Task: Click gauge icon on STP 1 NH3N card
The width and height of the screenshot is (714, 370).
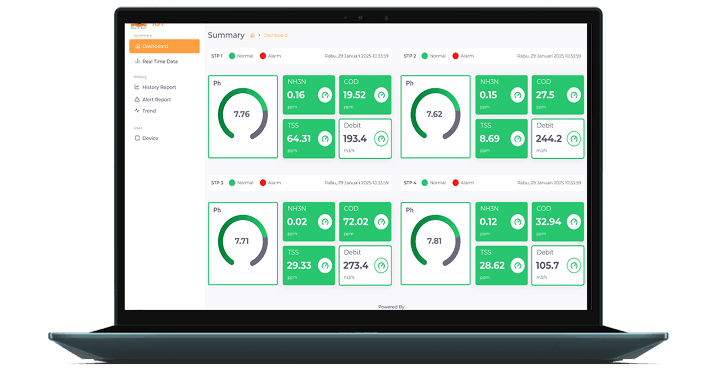Action: (x=325, y=95)
